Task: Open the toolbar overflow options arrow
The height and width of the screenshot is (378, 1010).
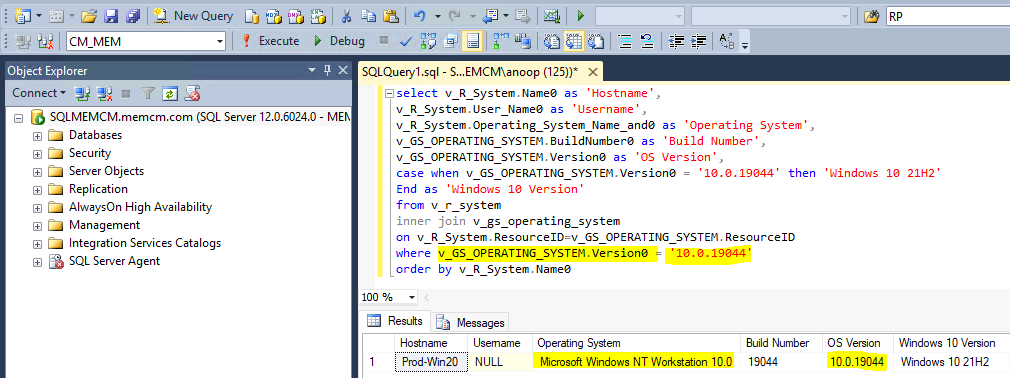Action: click(745, 45)
